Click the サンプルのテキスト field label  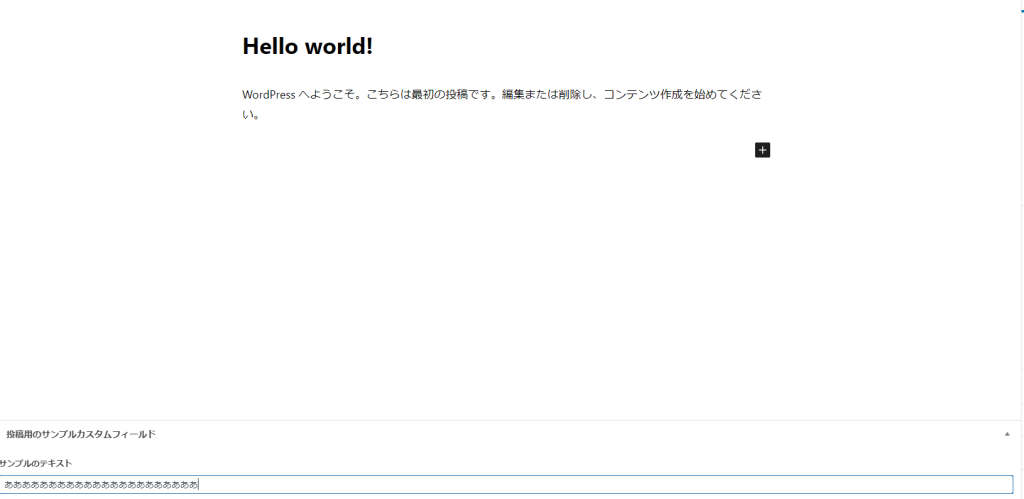35,464
